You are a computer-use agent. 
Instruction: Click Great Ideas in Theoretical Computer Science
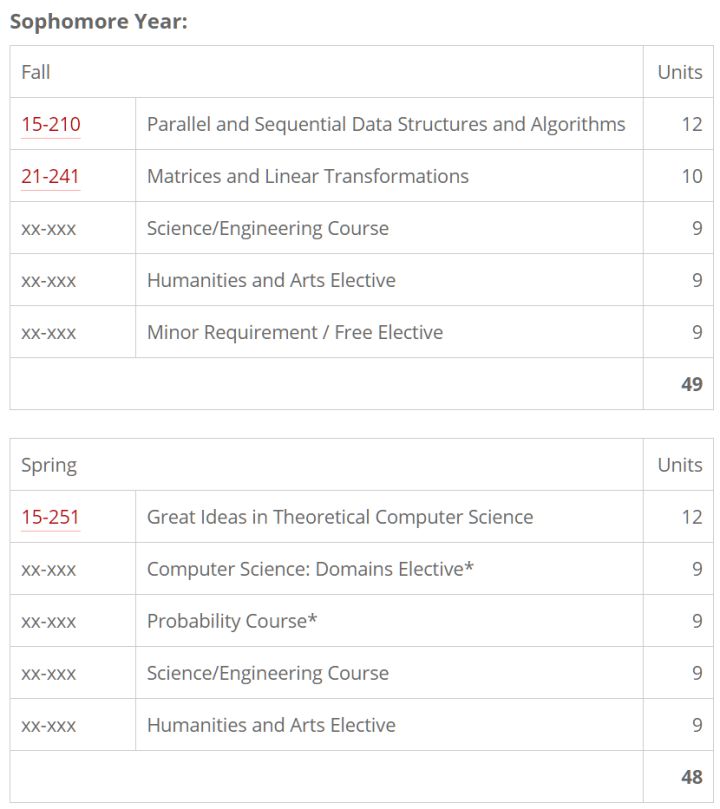(x=339, y=518)
